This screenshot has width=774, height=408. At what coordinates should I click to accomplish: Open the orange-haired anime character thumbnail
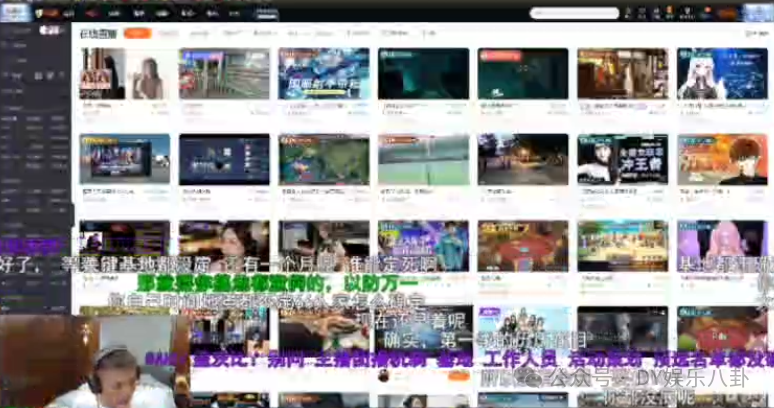pyautogui.click(x=722, y=159)
